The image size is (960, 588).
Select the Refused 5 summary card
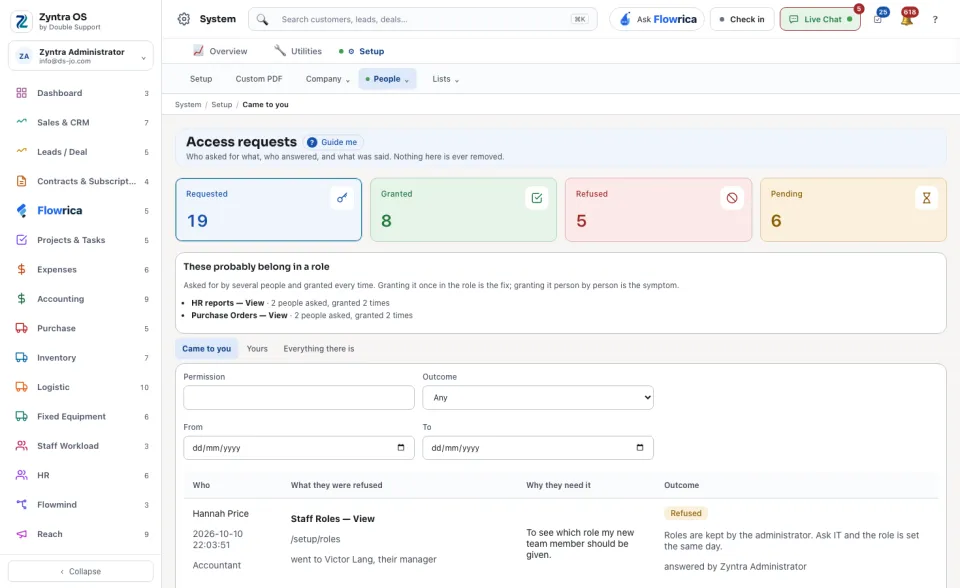(x=658, y=209)
